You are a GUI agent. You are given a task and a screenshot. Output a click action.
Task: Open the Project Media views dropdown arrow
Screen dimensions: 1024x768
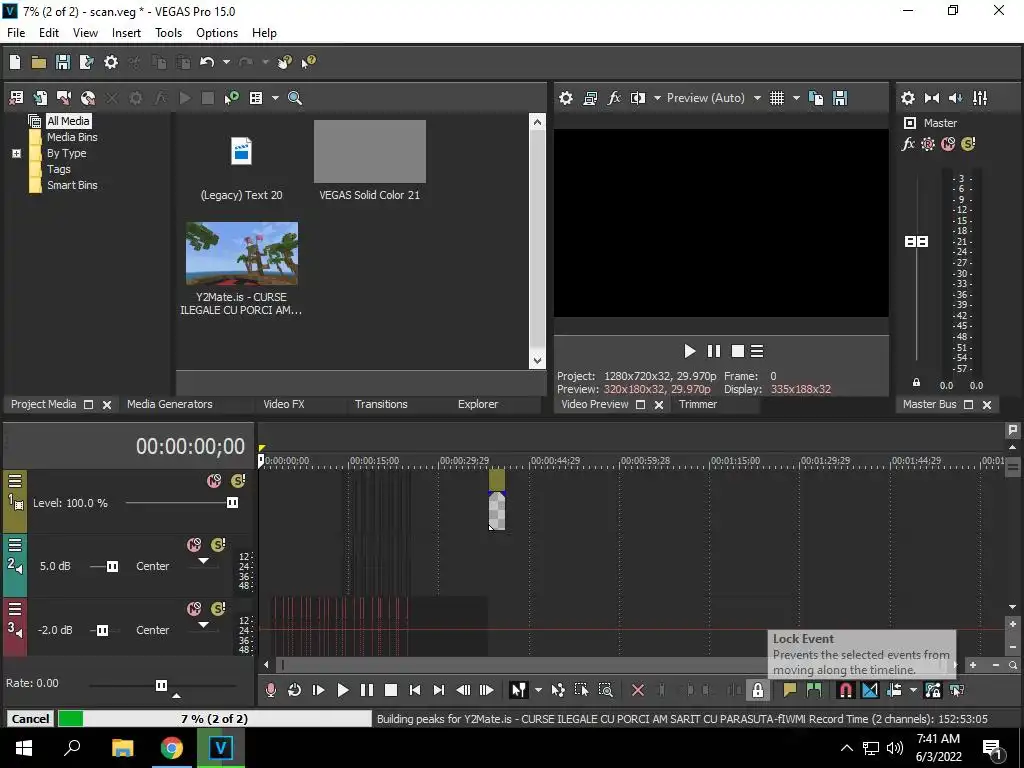point(275,98)
